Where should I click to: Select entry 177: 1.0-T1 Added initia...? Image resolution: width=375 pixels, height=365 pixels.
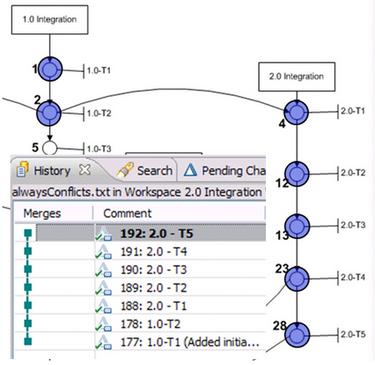tap(190, 342)
